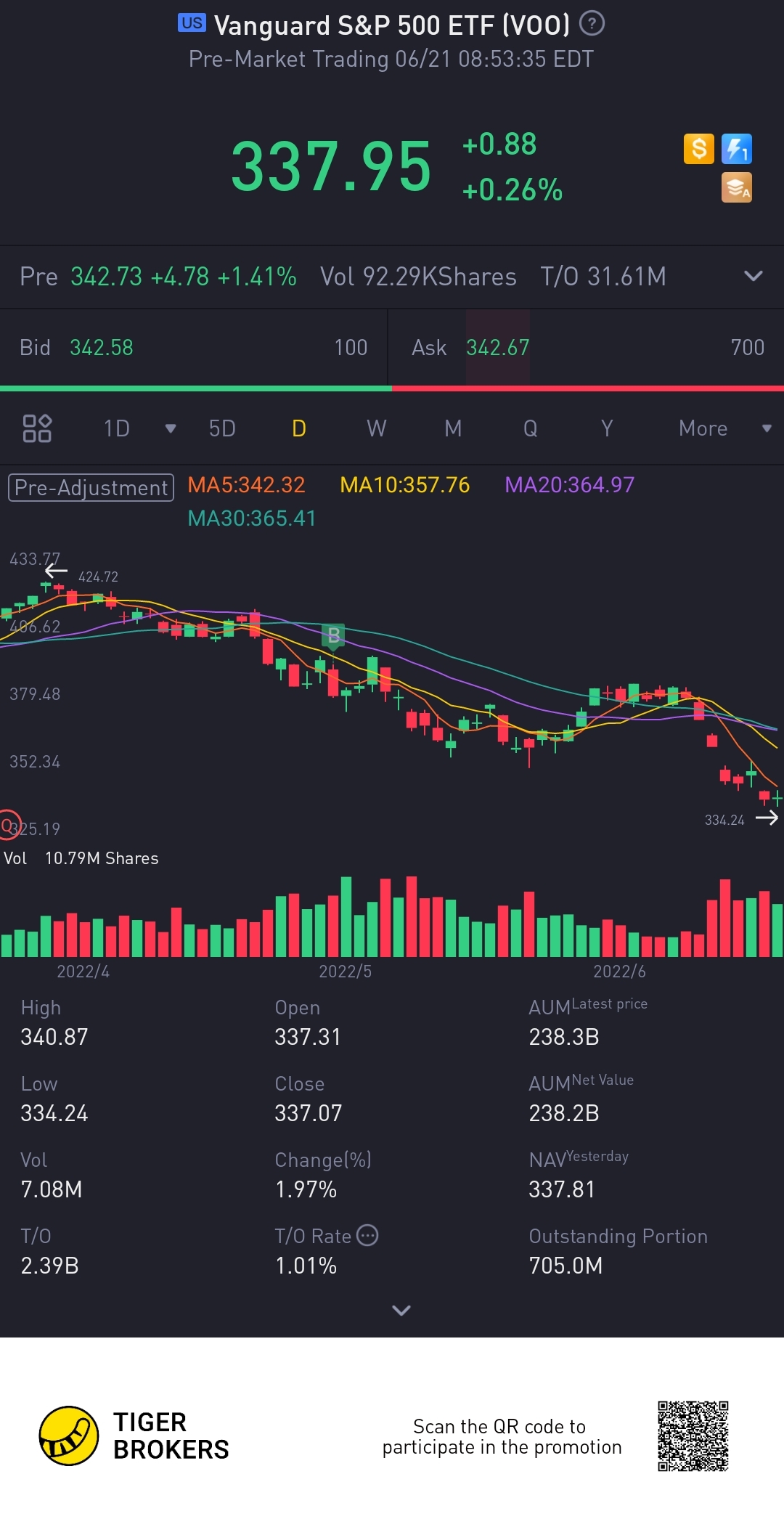Image resolution: width=784 pixels, height=1535 pixels.
Task: Tap the right arrow at 334.24
Action: pyautogui.click(x=767, y=818)
